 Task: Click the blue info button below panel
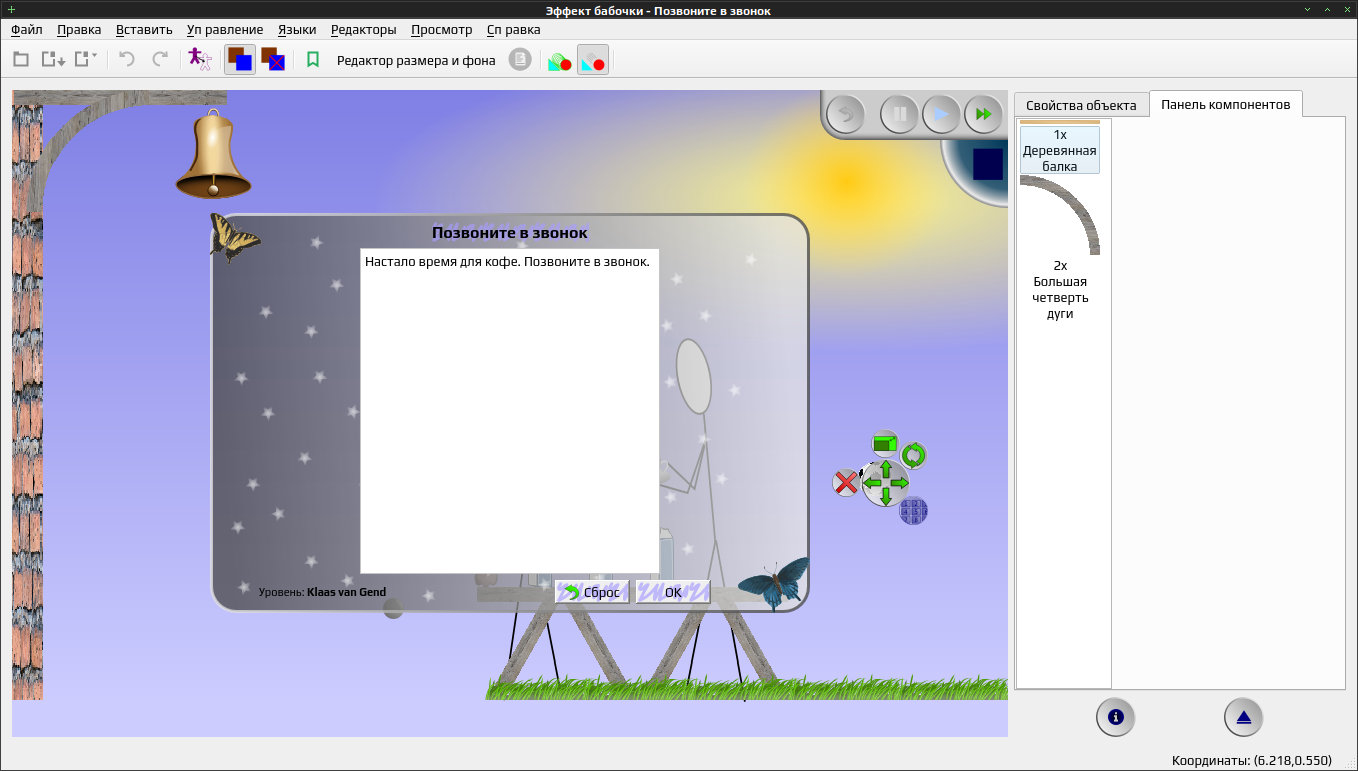tap(1116, 717)
